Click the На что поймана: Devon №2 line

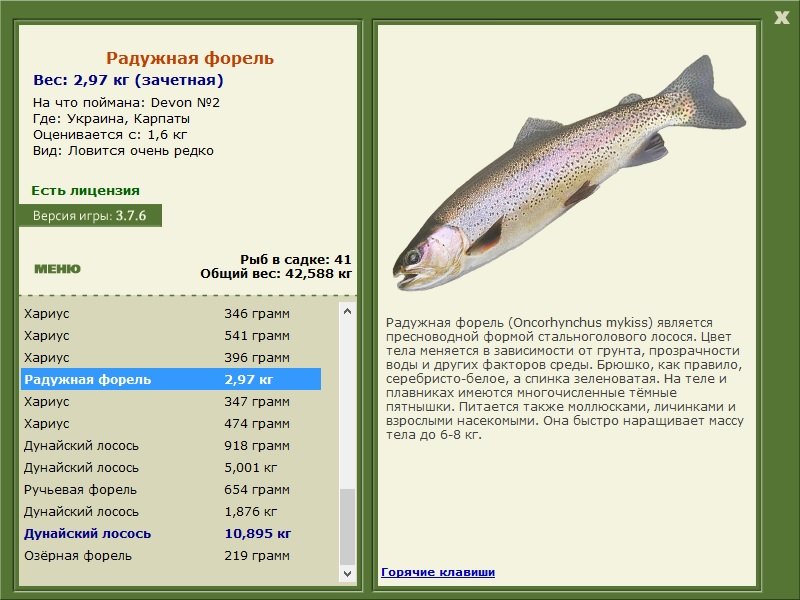[126, 103]
